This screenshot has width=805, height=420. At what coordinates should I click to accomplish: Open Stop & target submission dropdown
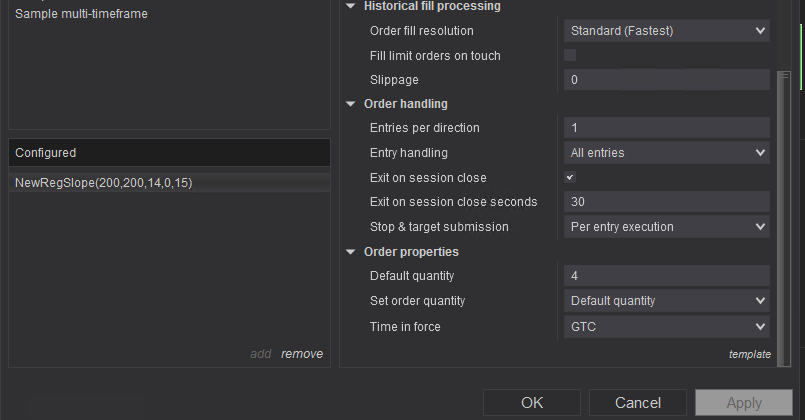coord(666,227)
